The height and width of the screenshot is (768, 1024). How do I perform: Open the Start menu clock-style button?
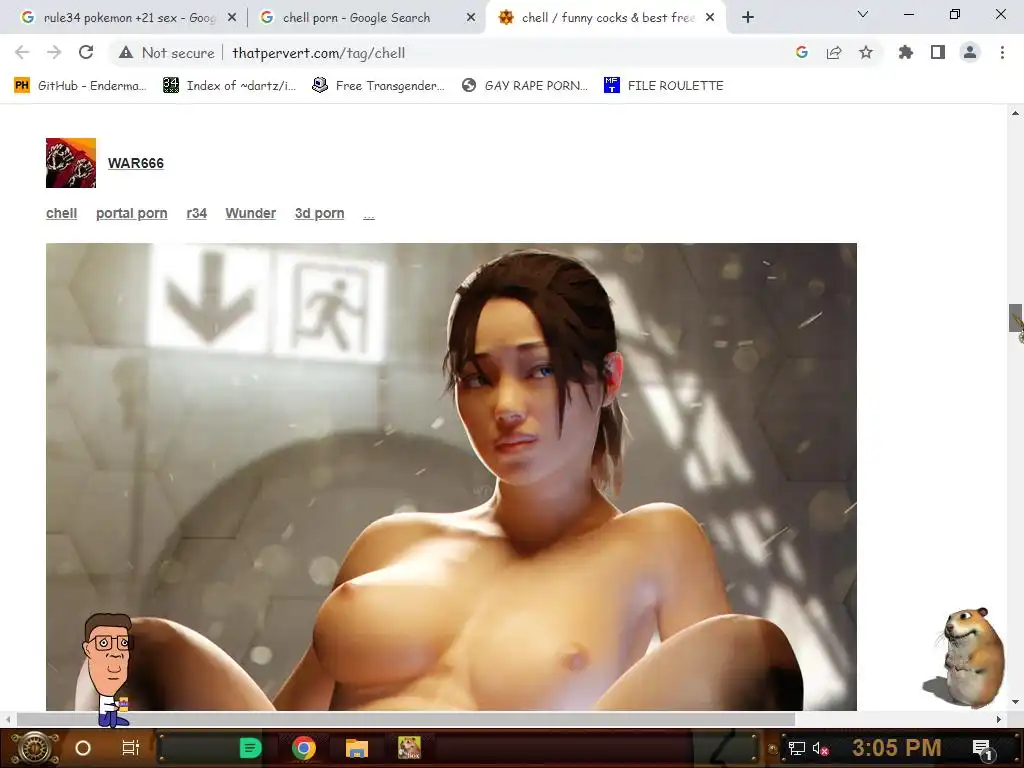click(x=35, y=748)
